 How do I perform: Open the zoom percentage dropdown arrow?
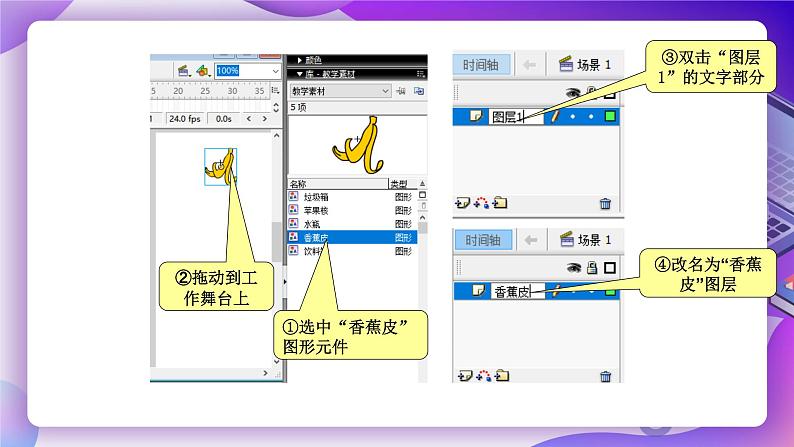click(275, 71)
